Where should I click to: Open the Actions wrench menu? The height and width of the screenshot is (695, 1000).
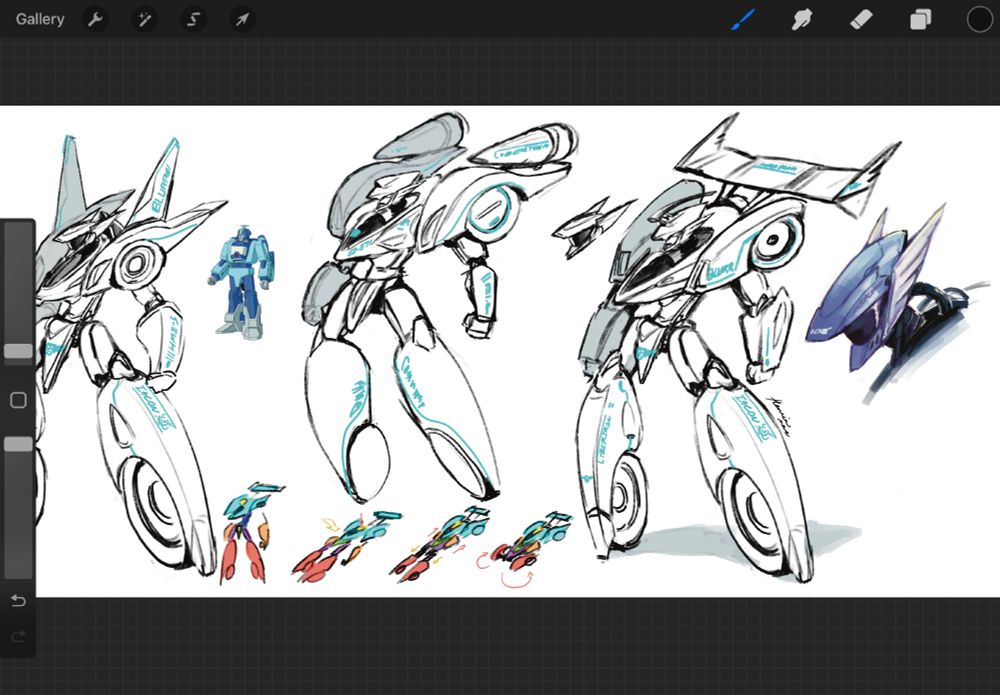(95, 20)
